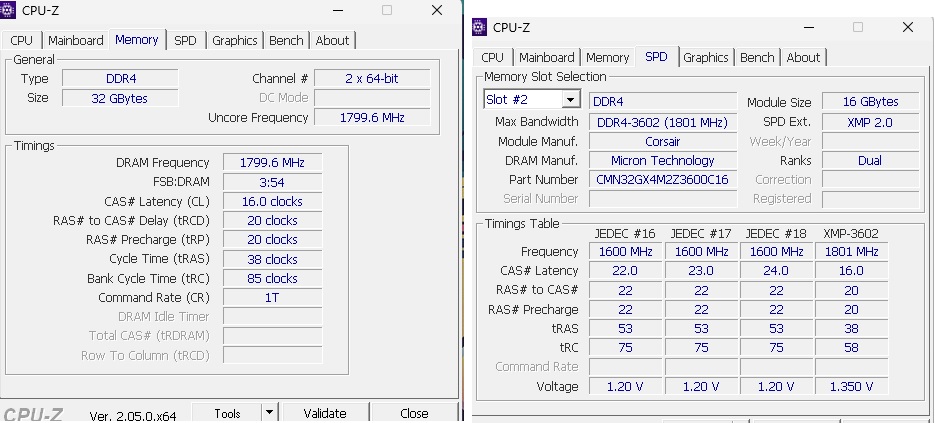Click the Close button in Memory window
935x423 pixels.
click(x=414, y=413)
